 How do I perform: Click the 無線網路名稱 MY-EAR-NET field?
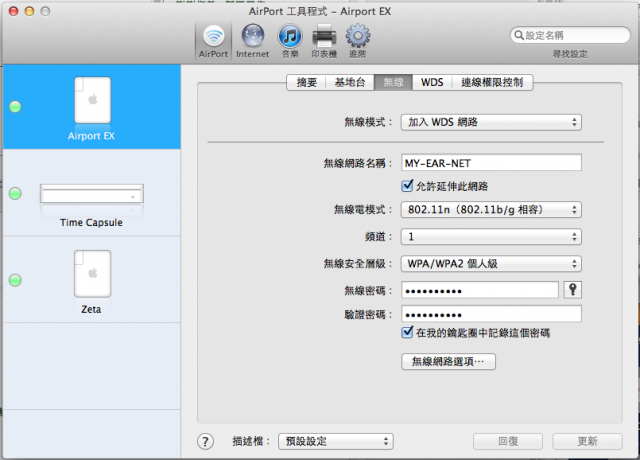pyautogui.click(x=491, y=163)
